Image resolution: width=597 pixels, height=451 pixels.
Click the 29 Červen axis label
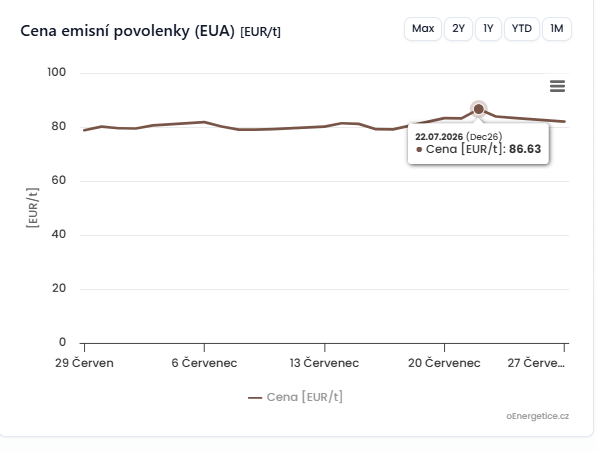84,363
